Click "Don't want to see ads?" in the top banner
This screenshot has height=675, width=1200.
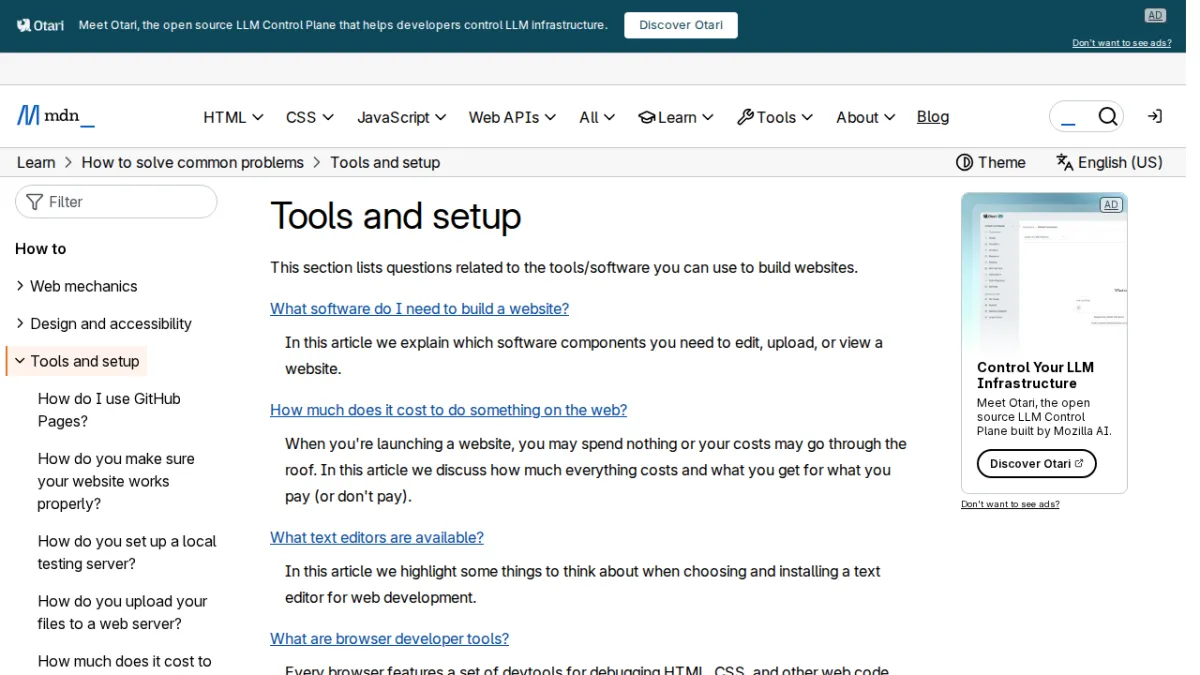coord(1121,43)
